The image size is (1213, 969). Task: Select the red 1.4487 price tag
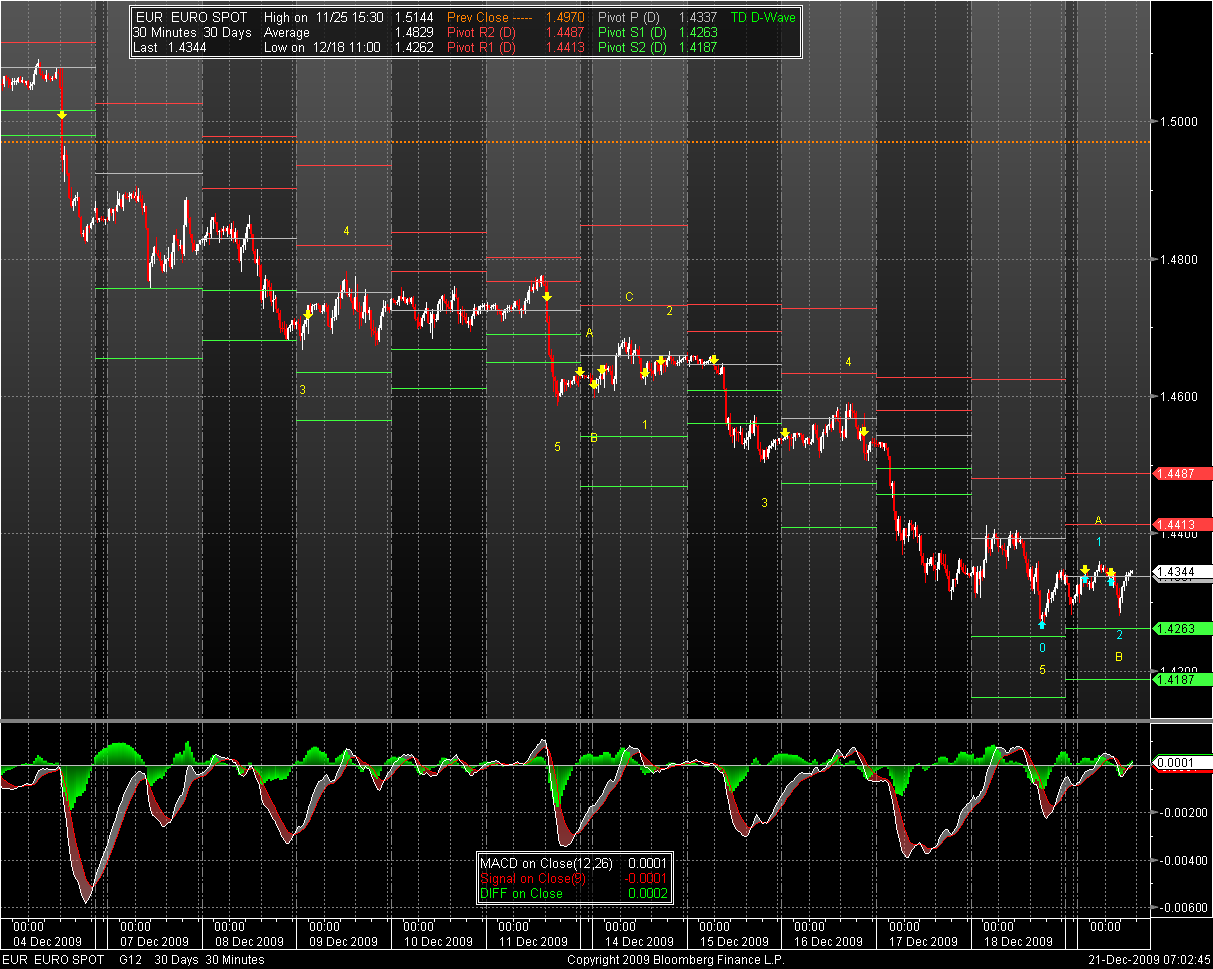(x=1182, y=473)
